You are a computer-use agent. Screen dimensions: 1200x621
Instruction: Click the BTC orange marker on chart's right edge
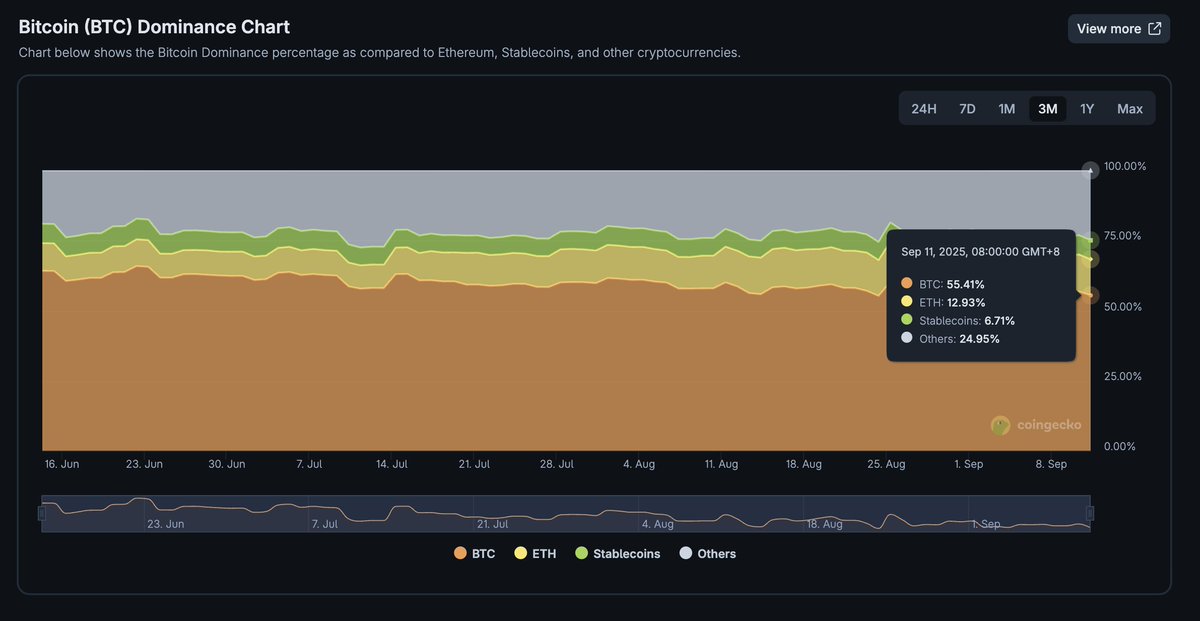(x=1091, y=295)
